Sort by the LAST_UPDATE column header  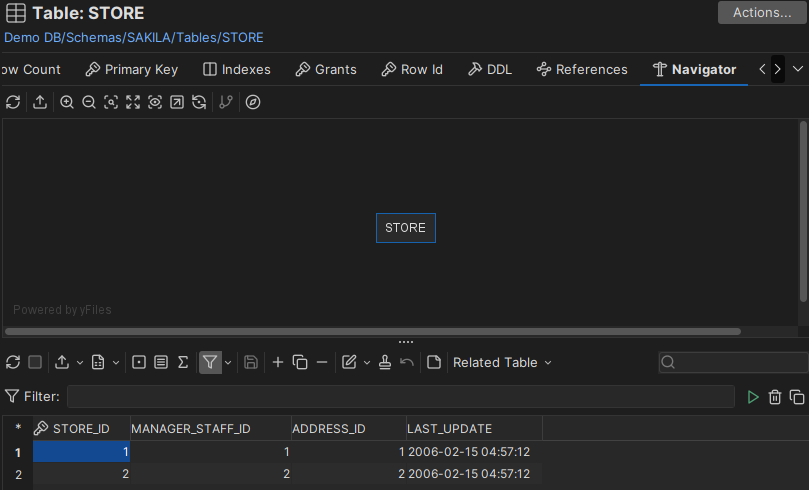click(x=474, y=429)
